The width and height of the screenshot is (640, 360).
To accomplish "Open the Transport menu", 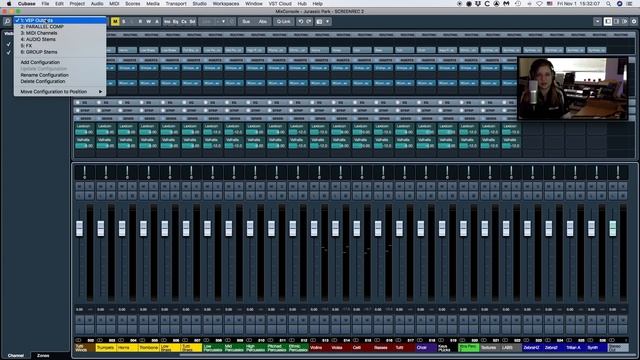I will point(176,4).
